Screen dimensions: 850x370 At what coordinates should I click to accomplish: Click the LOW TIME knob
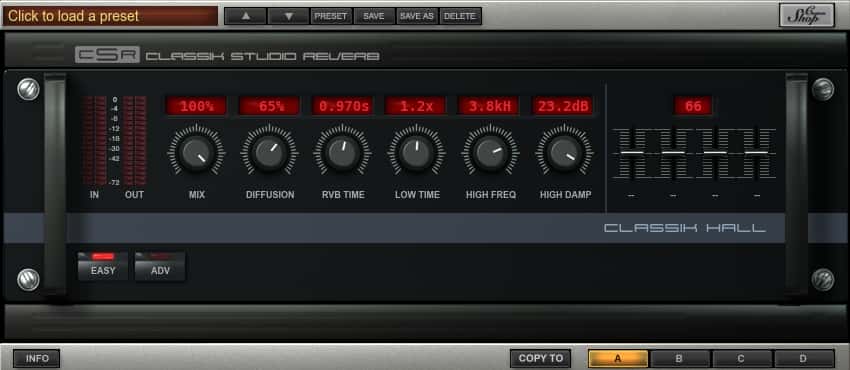pyautogui.click(x=417, y=153)
